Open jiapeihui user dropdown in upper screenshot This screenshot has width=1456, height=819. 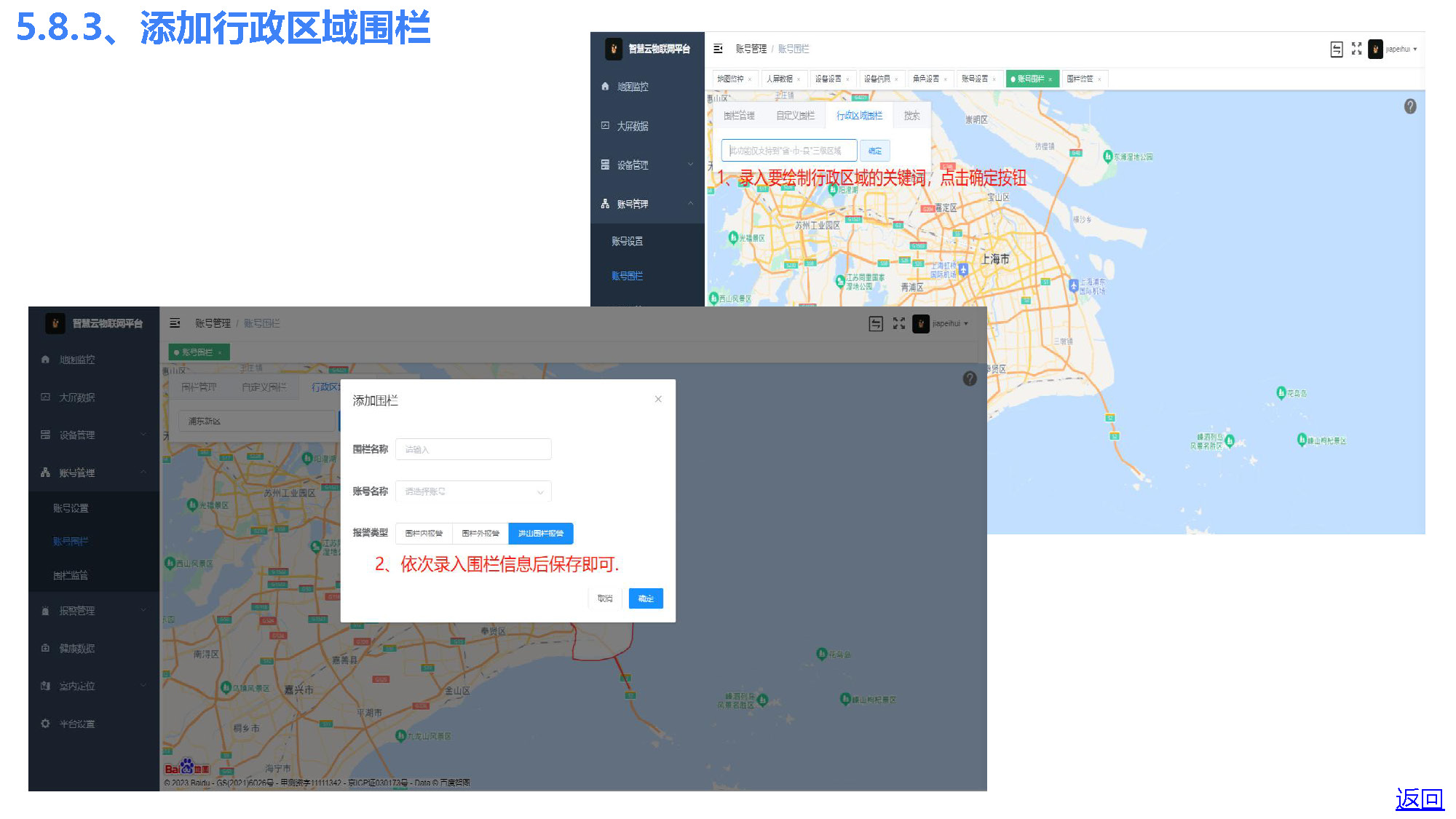tap(1401, 50)
